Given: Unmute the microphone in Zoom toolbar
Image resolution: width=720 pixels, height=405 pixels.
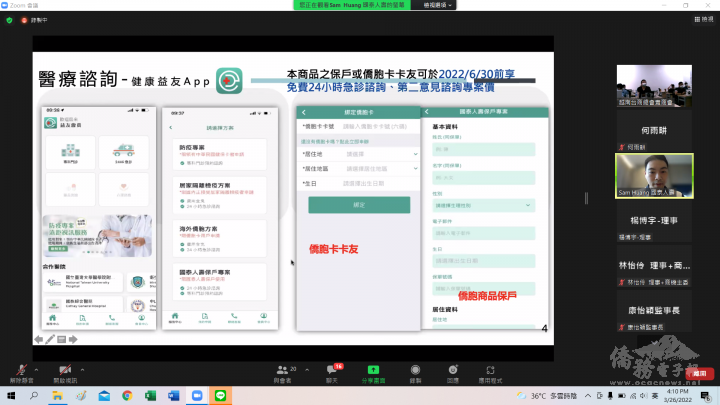Looking at the screenshot, I should [x=21, y=370].
